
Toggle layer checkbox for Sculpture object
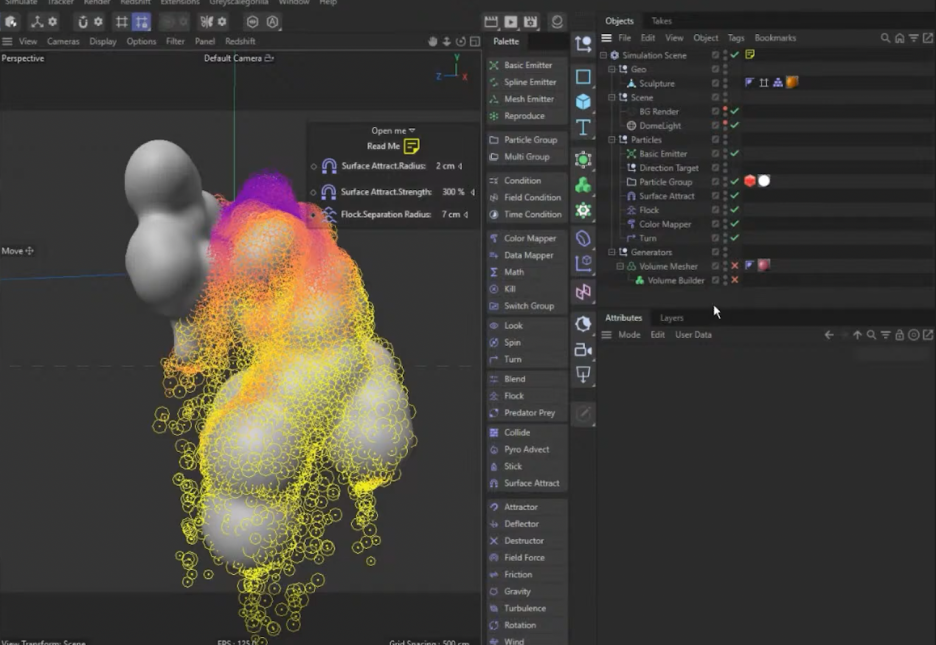(x=715, y=83)
